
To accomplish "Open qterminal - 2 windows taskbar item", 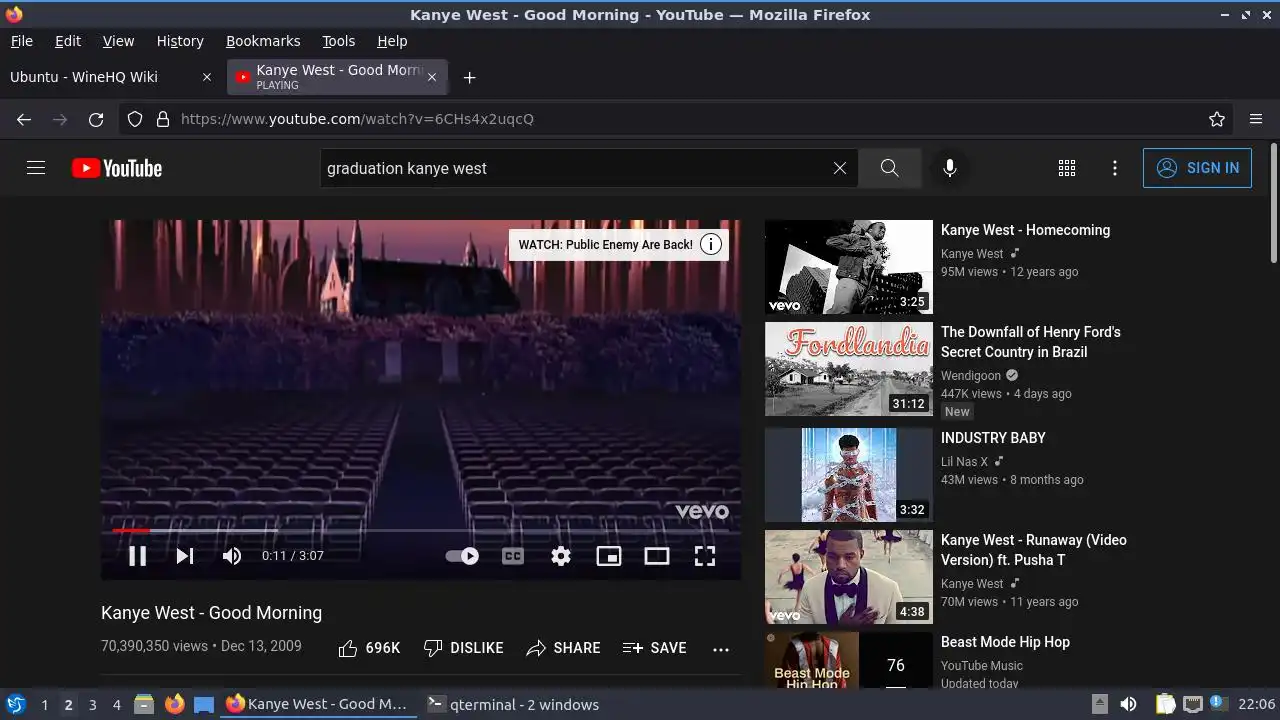I will 513,705.
